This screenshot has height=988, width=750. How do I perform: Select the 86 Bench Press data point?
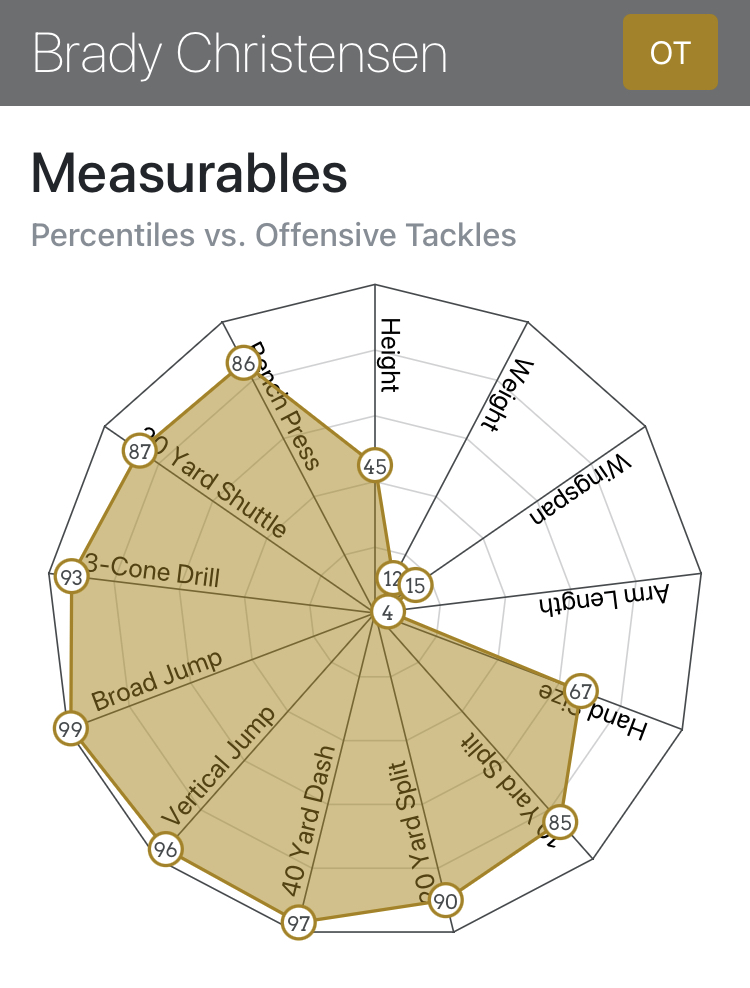point(243,363)
